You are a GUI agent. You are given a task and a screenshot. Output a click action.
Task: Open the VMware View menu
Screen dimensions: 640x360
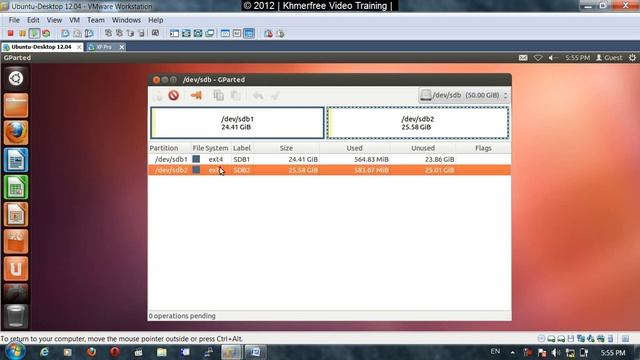pos(54,20)
